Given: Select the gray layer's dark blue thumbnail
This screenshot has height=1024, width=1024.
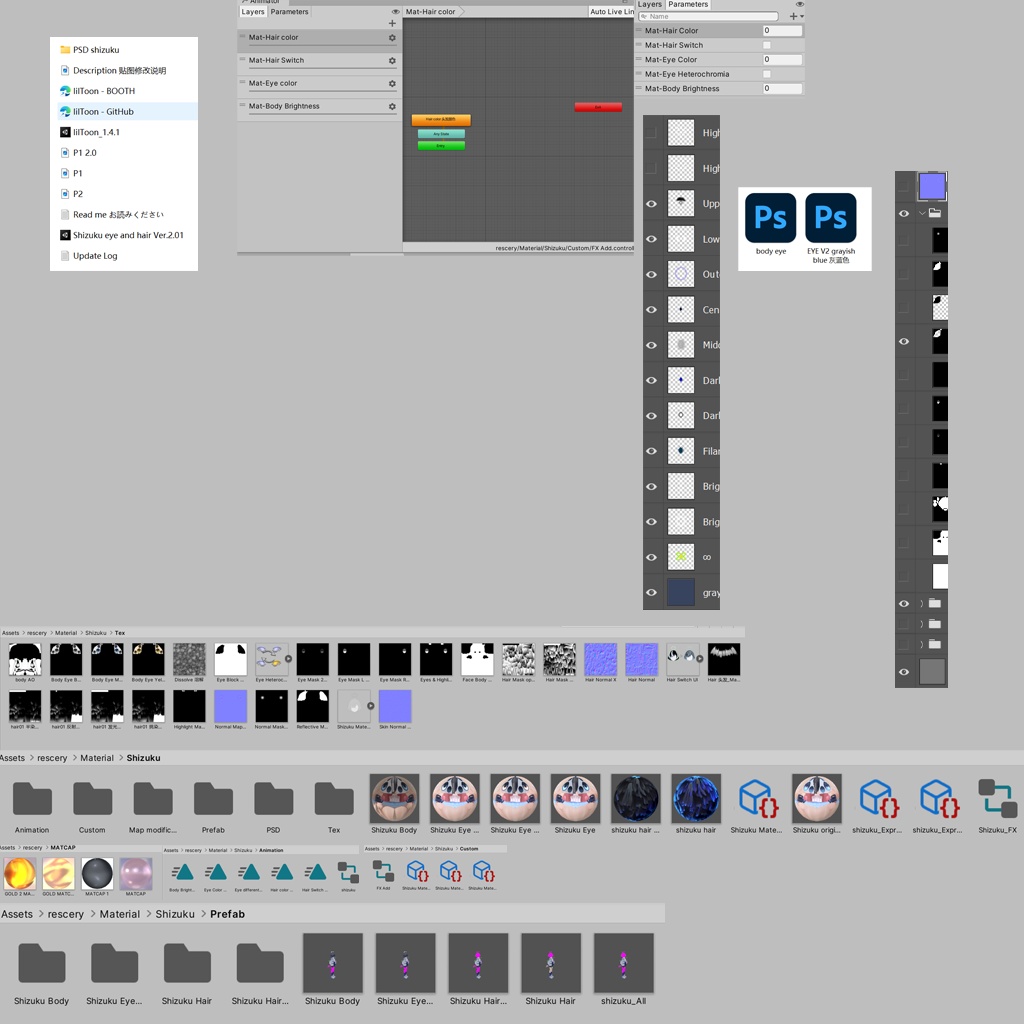Looking at the screenshot, I should pos(680,592).
